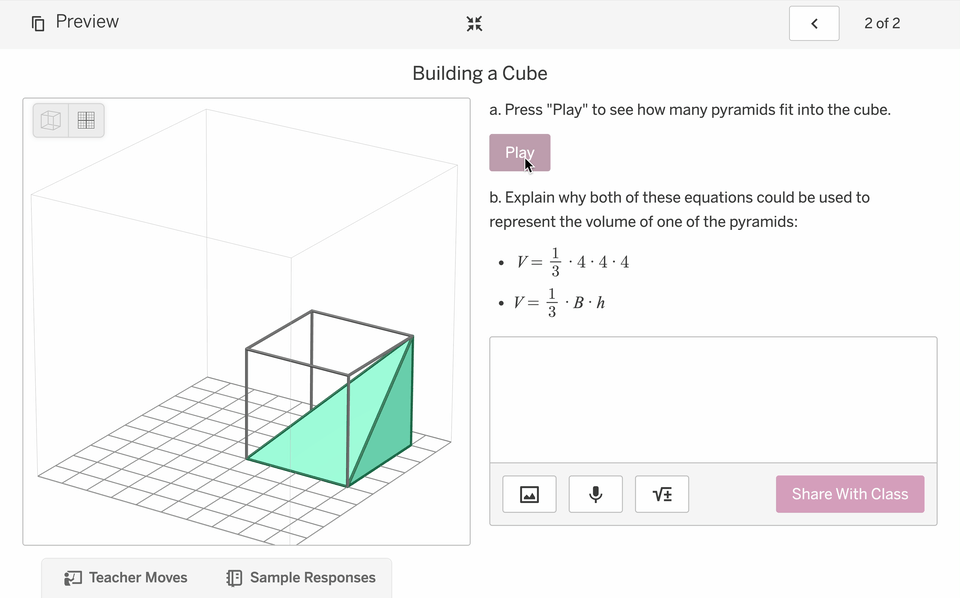Click inside the response text box
The image size is (960, 598).
point(712,400)
